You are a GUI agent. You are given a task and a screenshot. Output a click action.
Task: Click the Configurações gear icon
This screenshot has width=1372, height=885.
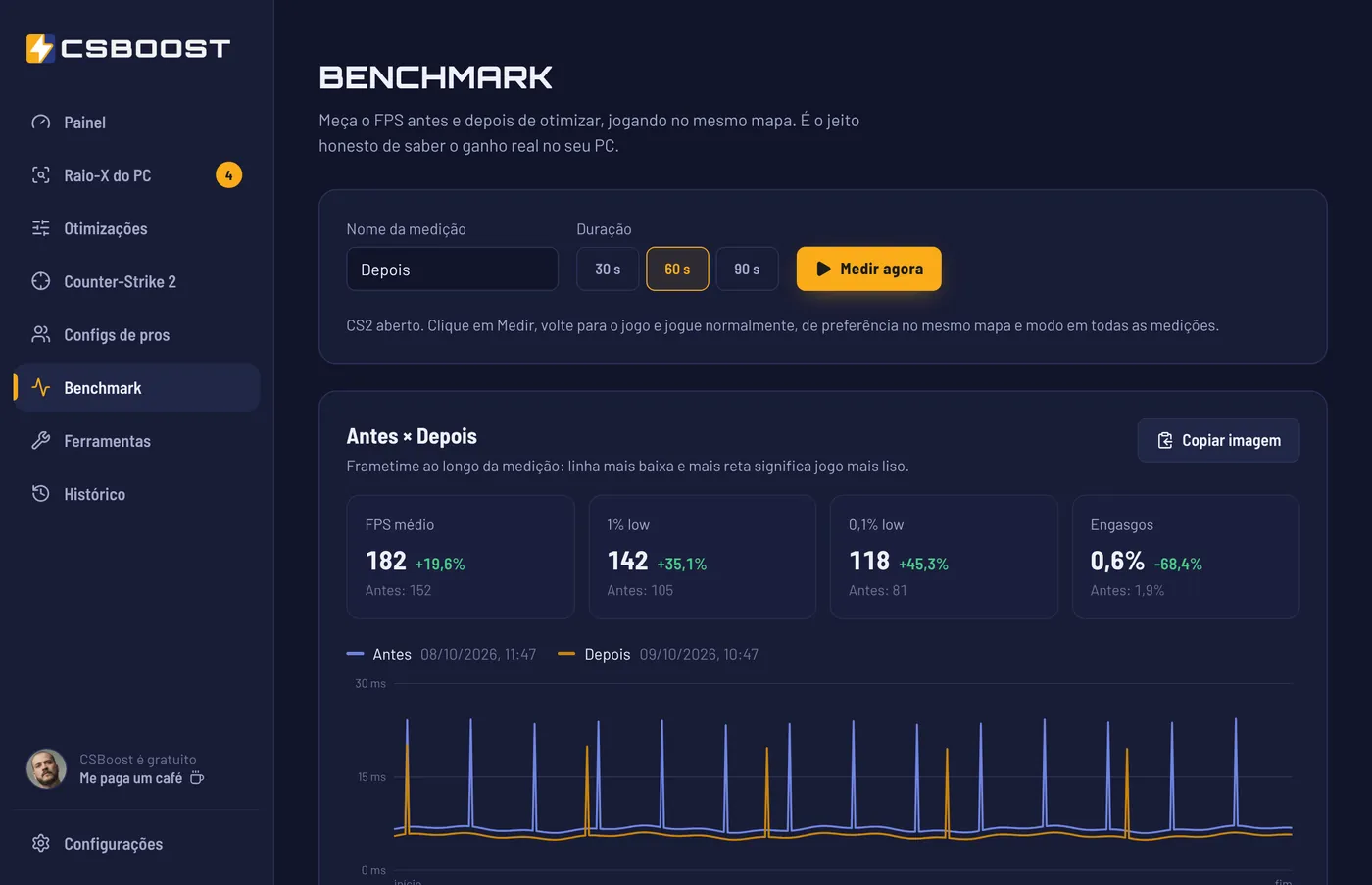(x=41, y=844)
